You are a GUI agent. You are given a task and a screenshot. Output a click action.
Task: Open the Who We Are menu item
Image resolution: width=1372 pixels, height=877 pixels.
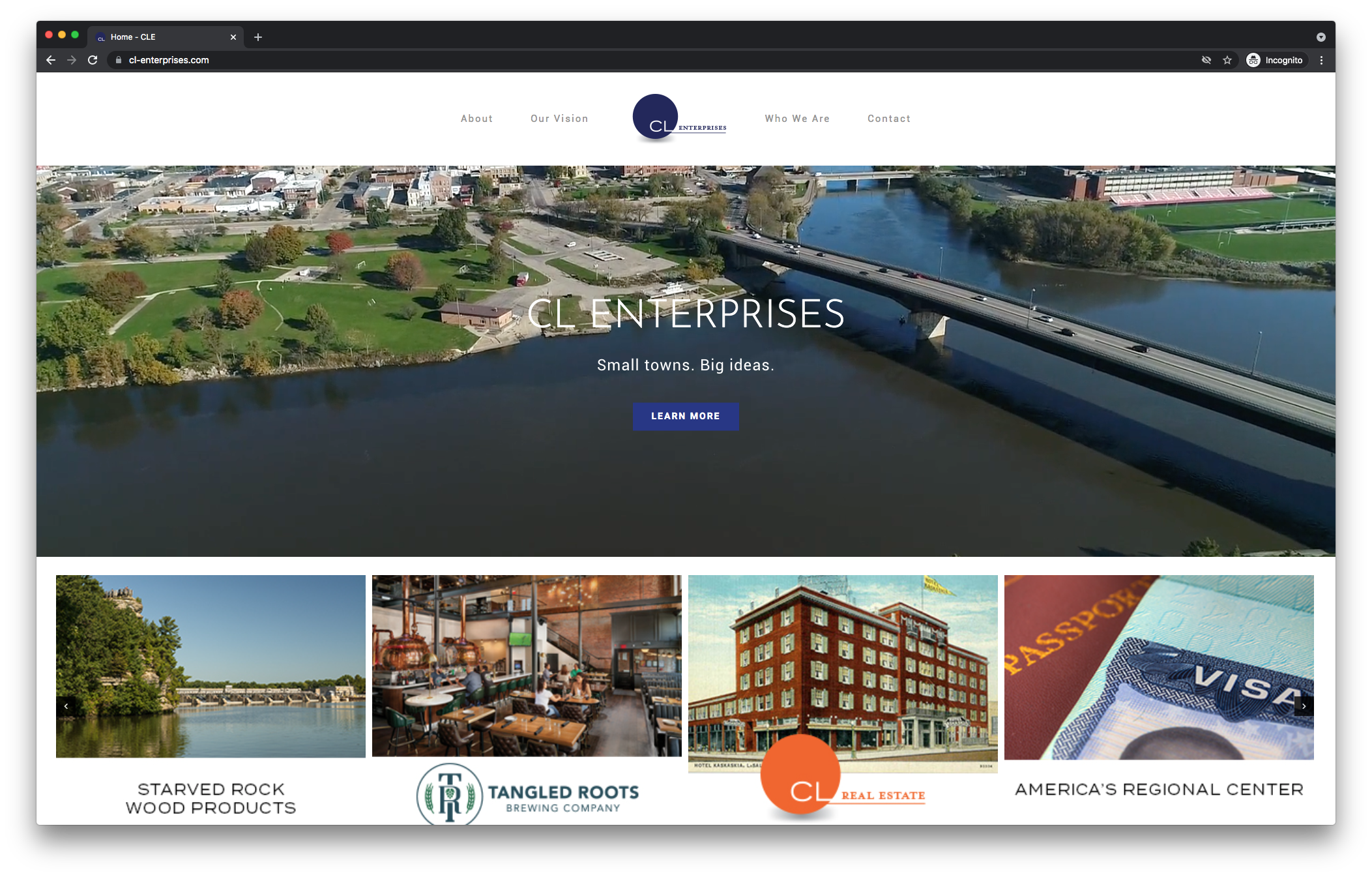point(797,119)
